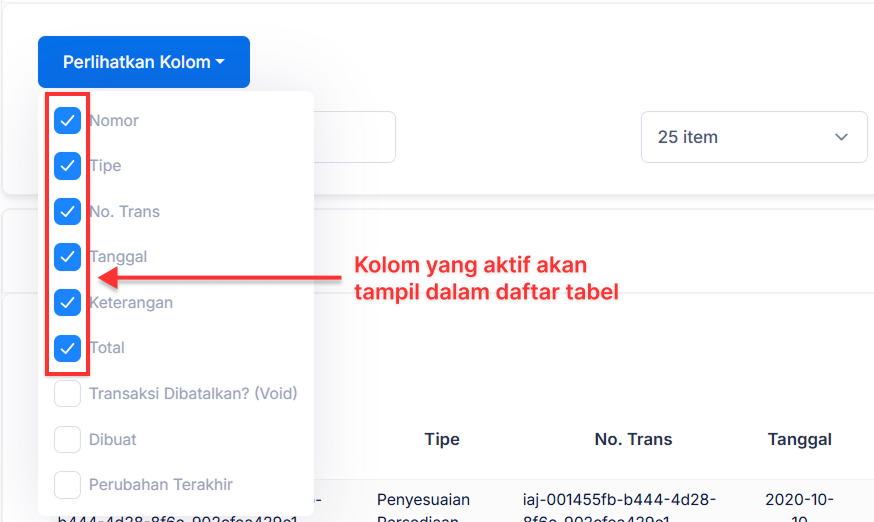Toggle off the Tanggal column checkbox

pyautogui.click(x=67, y=257)
